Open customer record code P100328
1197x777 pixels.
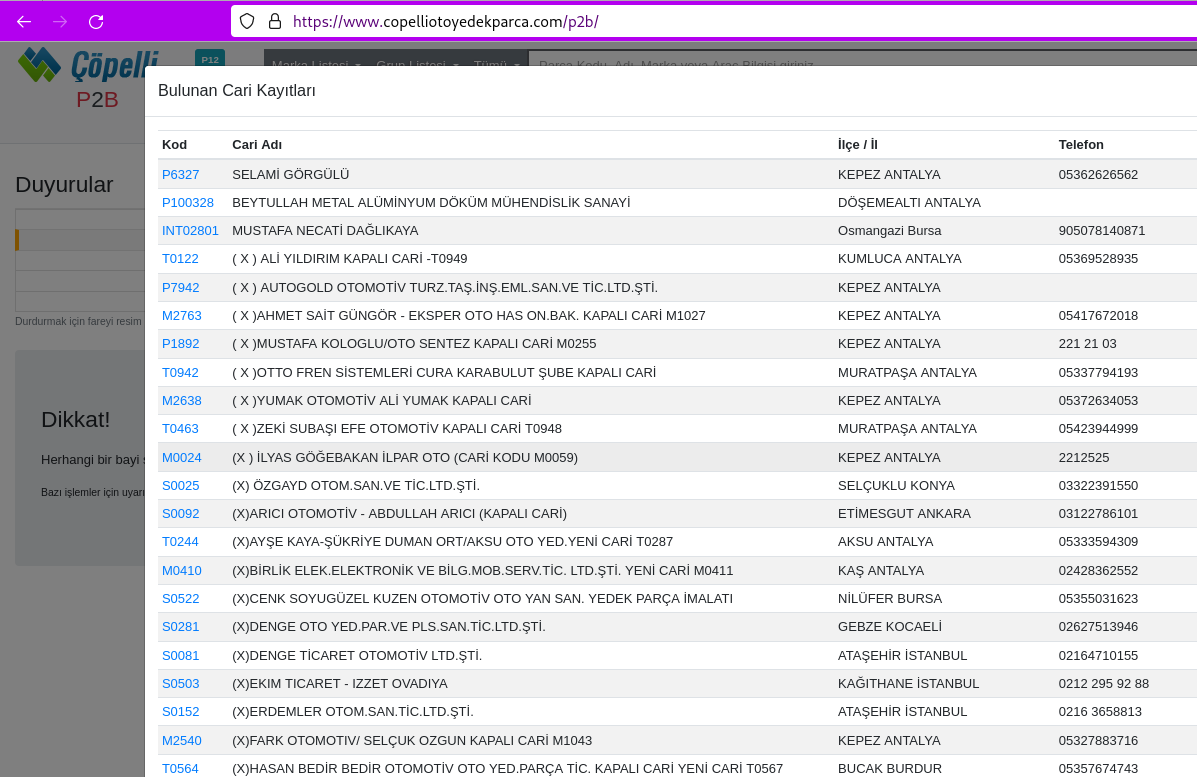188,202
